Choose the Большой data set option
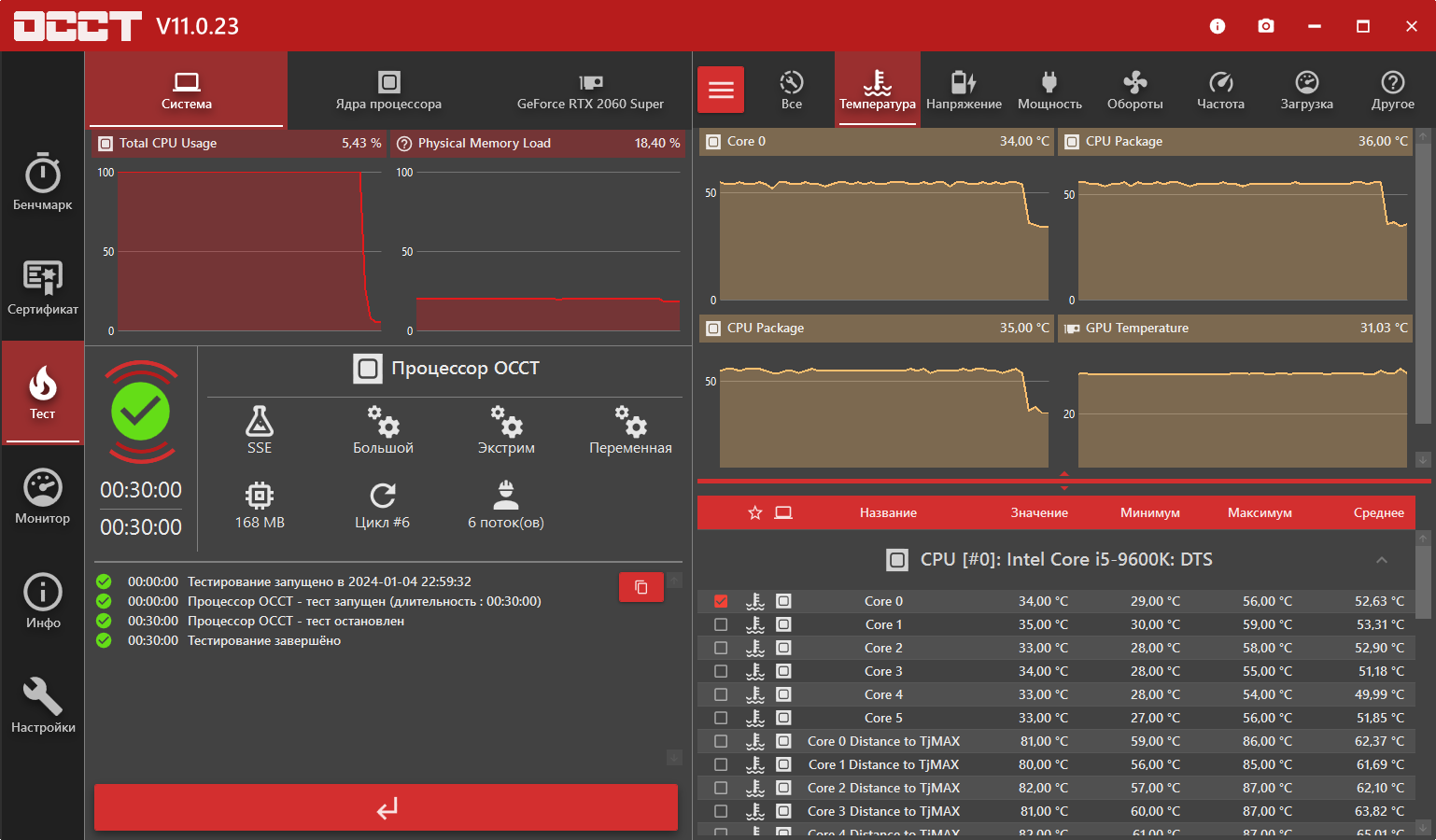The width and height of the screenshot is (1436, 840). [383, 430]
